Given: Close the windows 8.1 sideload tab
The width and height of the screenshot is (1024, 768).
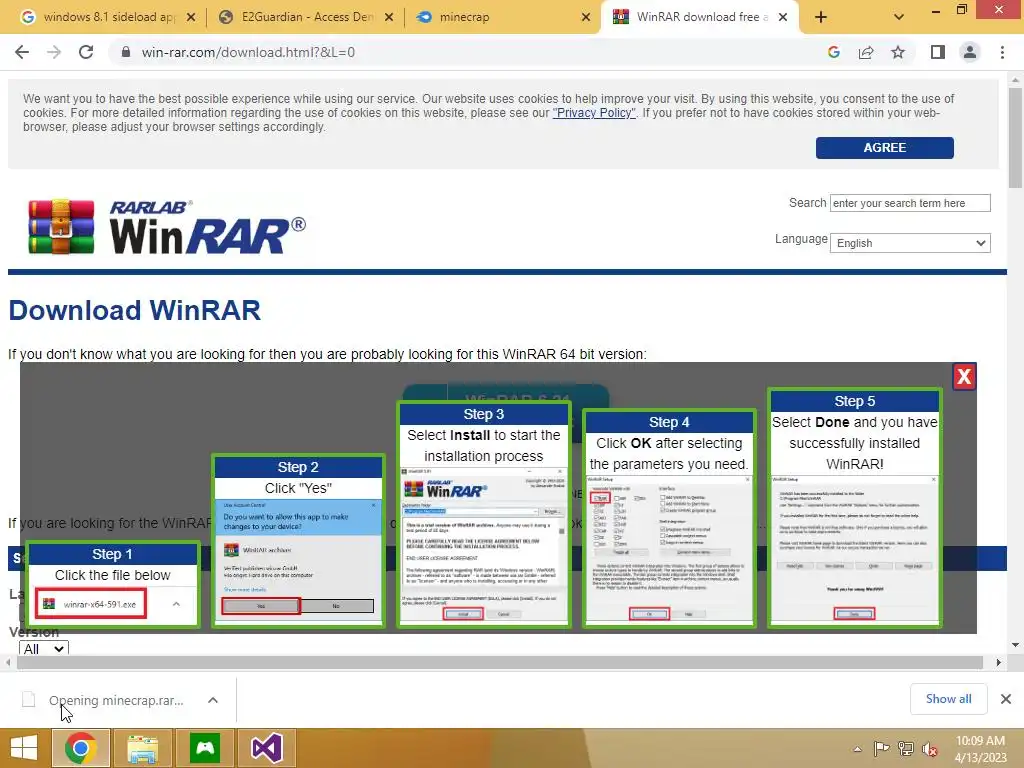Looking at the screenshot, I should (x=191, y=17).
